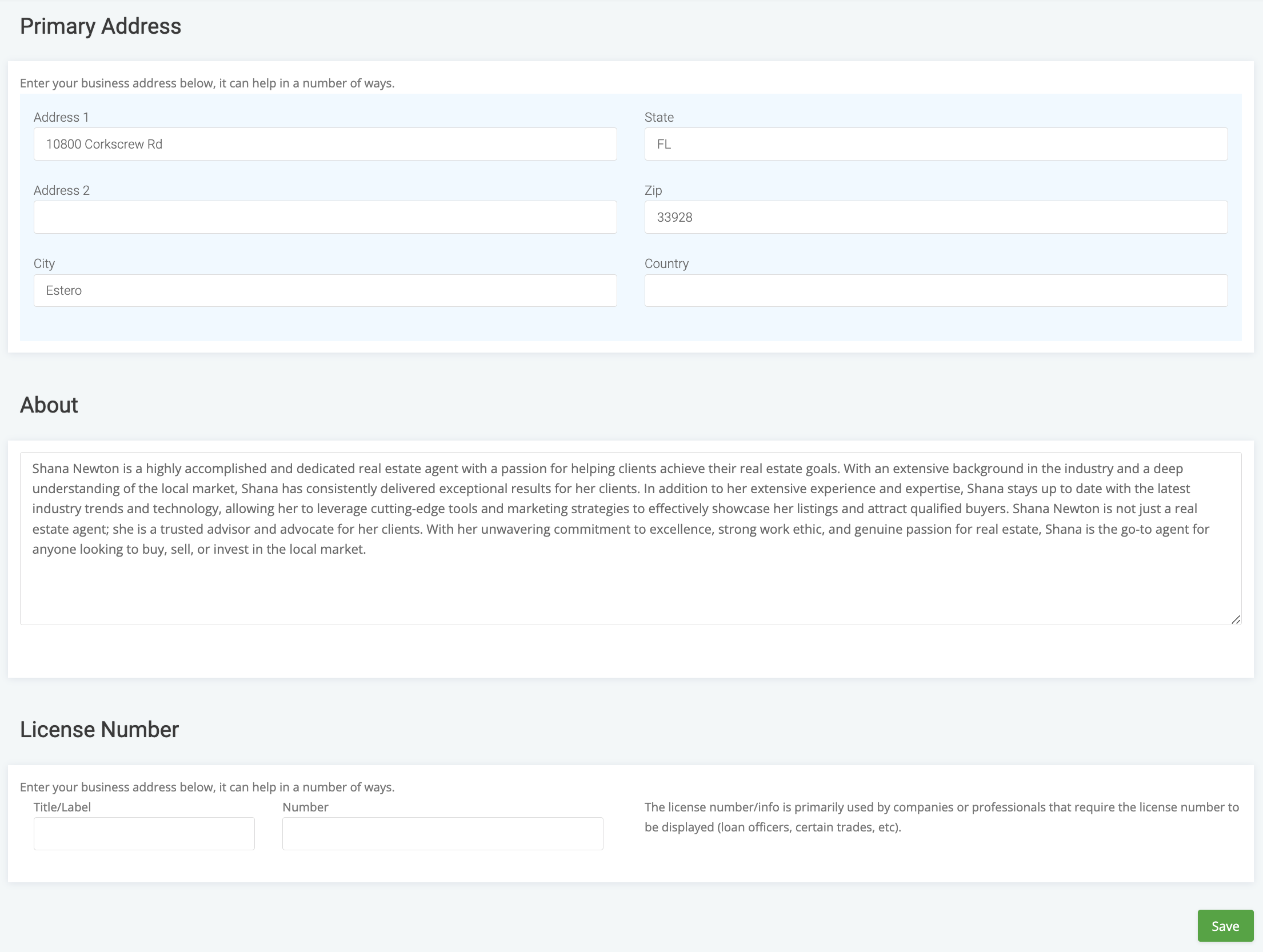Click the Zip field with 33928
The image size is (1263, 952).
pyautogui.click(x=936, y=217)
